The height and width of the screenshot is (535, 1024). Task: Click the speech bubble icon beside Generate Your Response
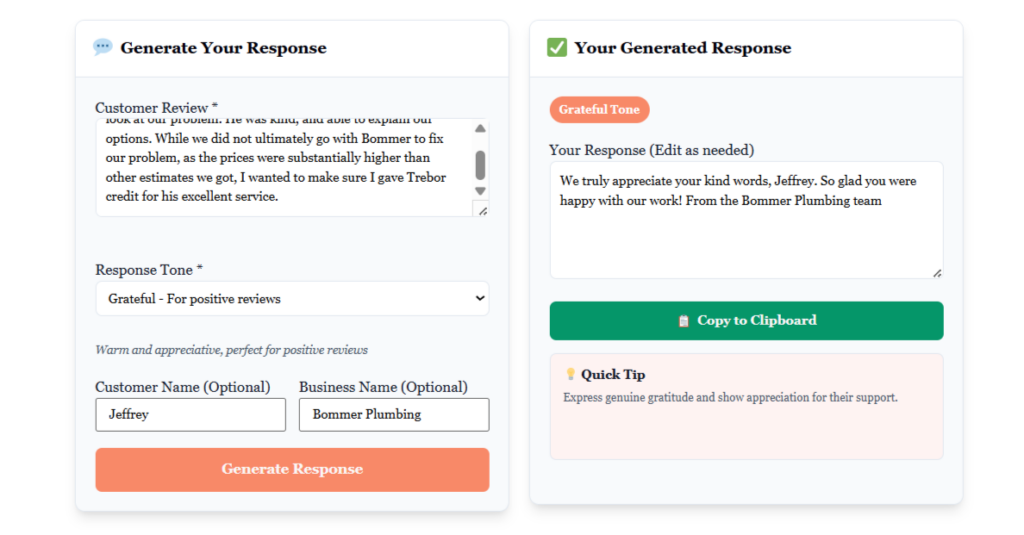coord(102,47)
